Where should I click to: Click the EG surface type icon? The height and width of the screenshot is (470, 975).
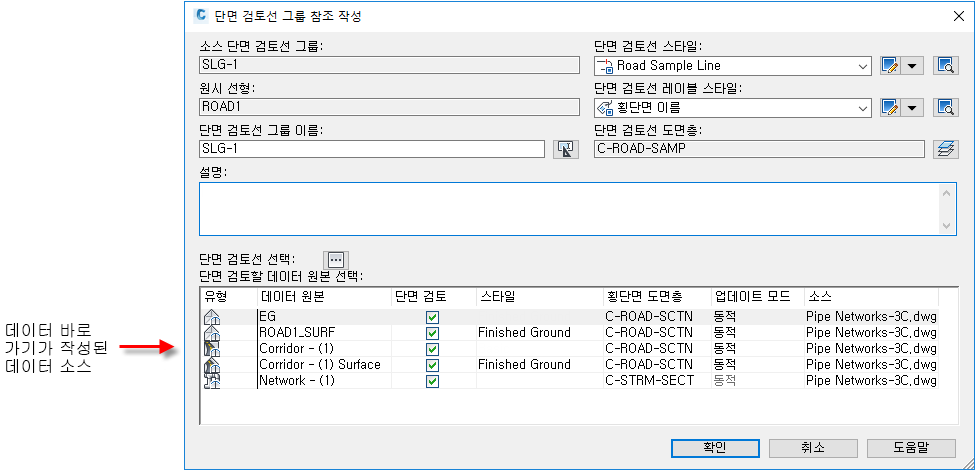point(211,317)
